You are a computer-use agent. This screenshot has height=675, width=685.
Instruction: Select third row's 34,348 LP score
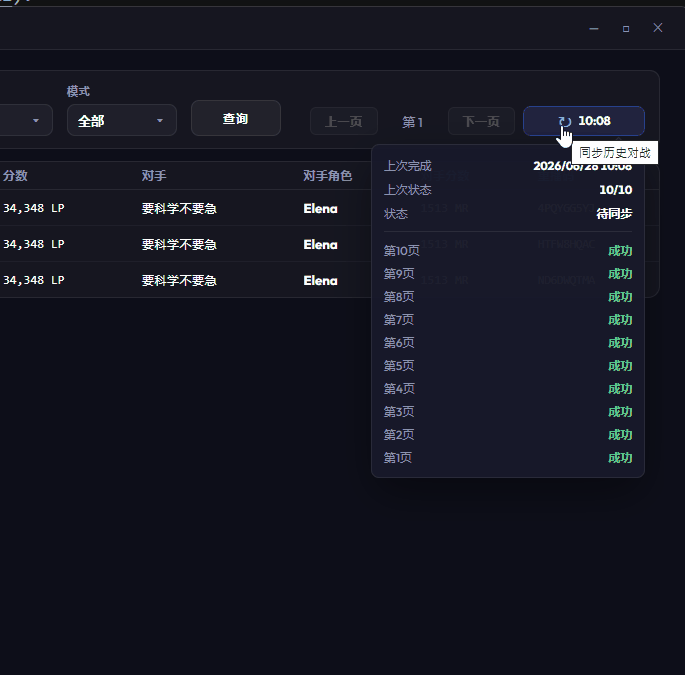coord(34,280)
